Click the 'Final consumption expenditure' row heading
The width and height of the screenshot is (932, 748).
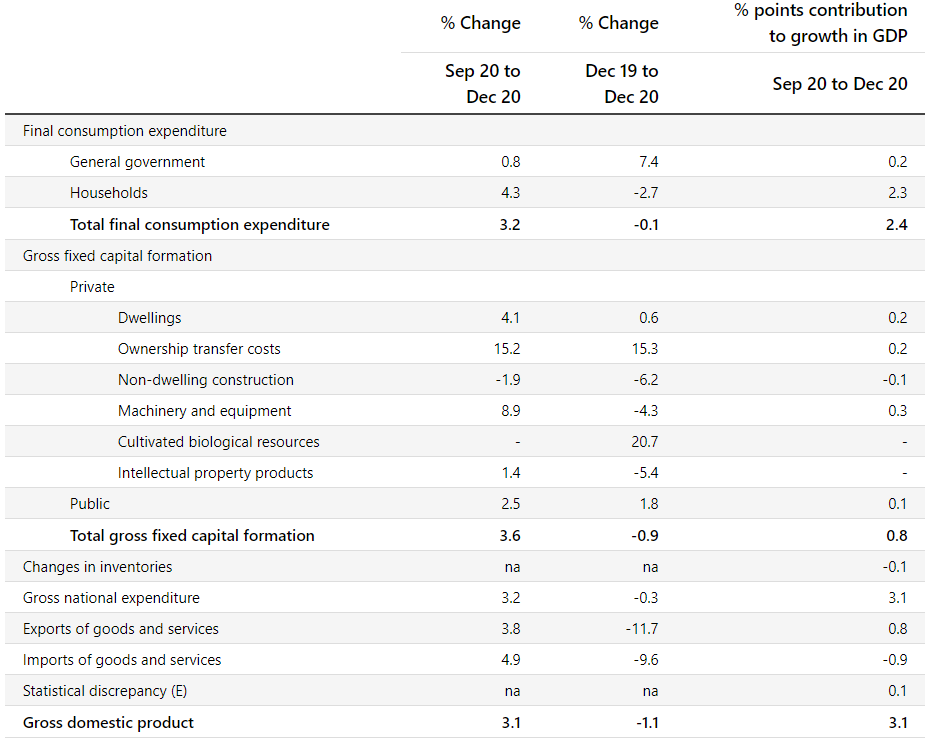[x=124, y=131]
